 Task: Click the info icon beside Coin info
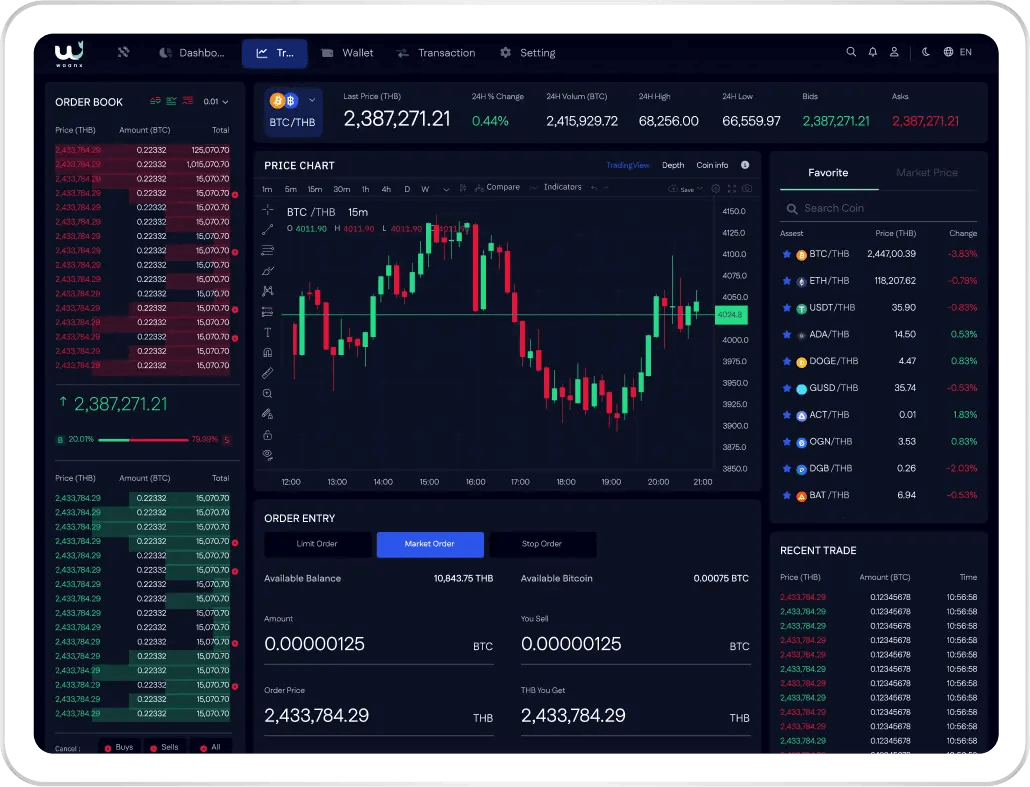[x=745, y=165]
